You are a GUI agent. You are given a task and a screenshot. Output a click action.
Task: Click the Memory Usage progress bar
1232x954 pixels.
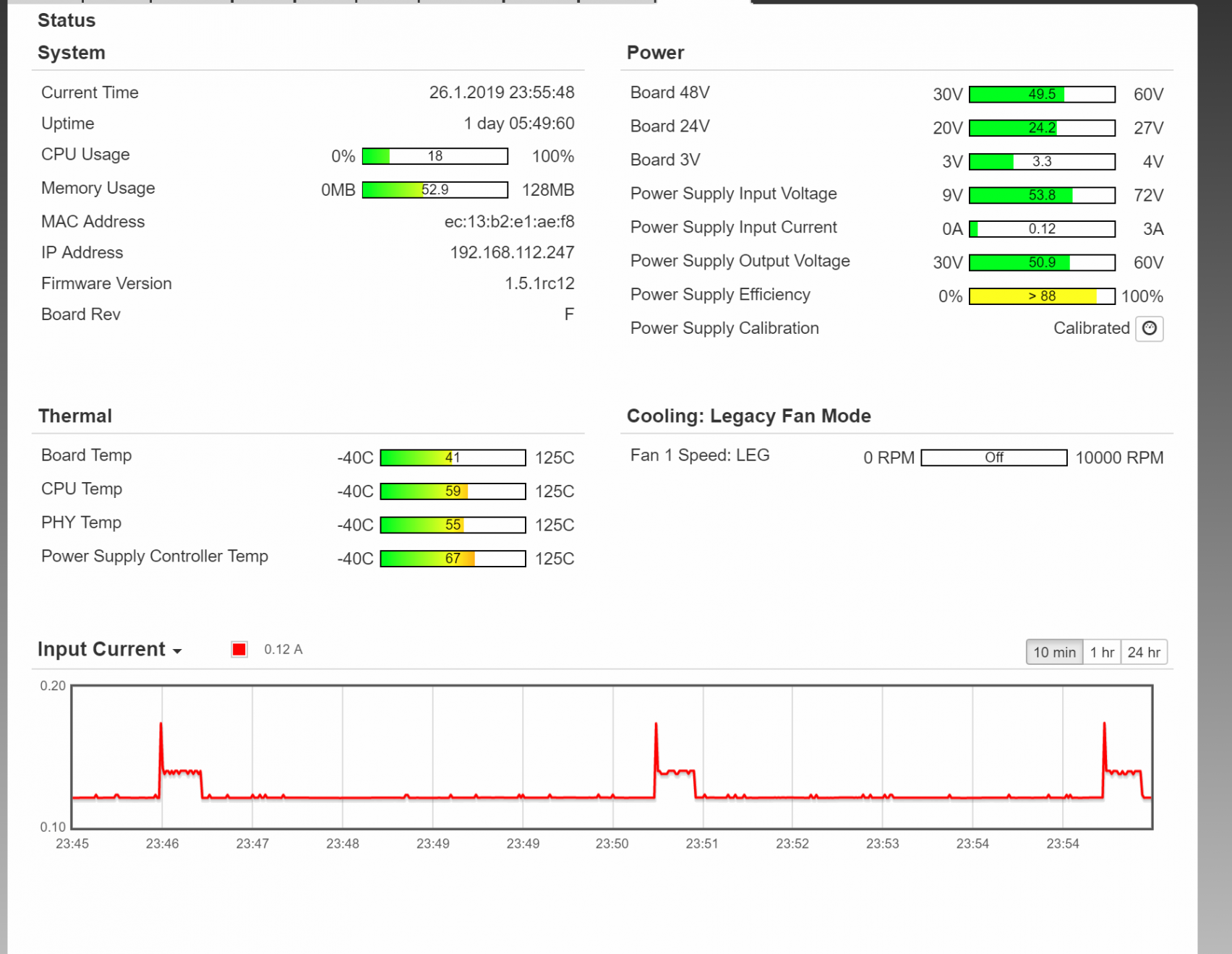[x=435, y=190]
